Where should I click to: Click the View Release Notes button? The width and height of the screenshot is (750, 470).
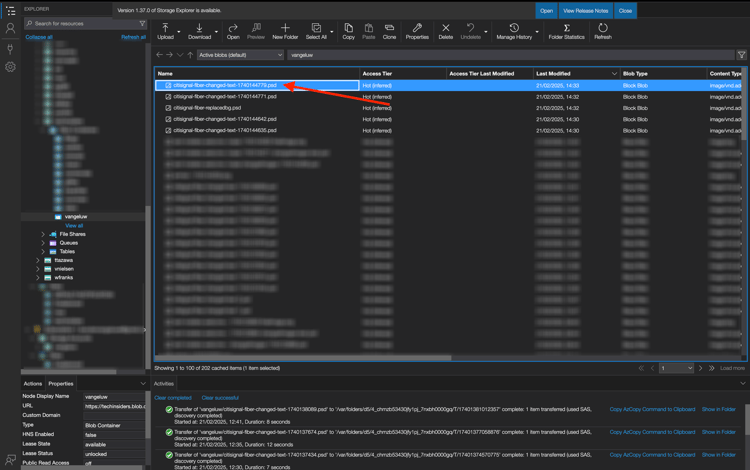coord(585,11)
